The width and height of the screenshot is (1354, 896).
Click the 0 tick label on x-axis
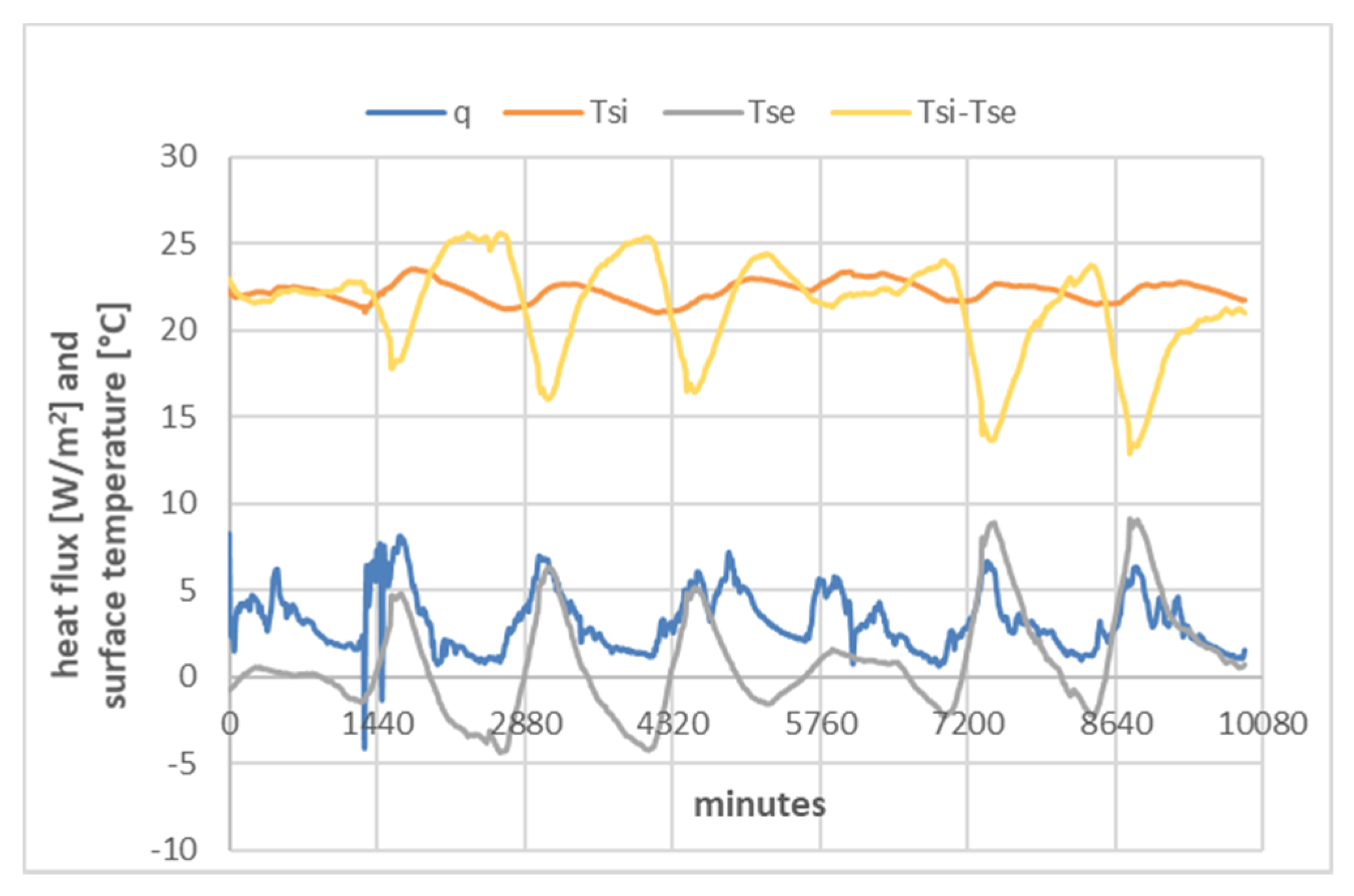pyautogui.click(x=229, y=725)
